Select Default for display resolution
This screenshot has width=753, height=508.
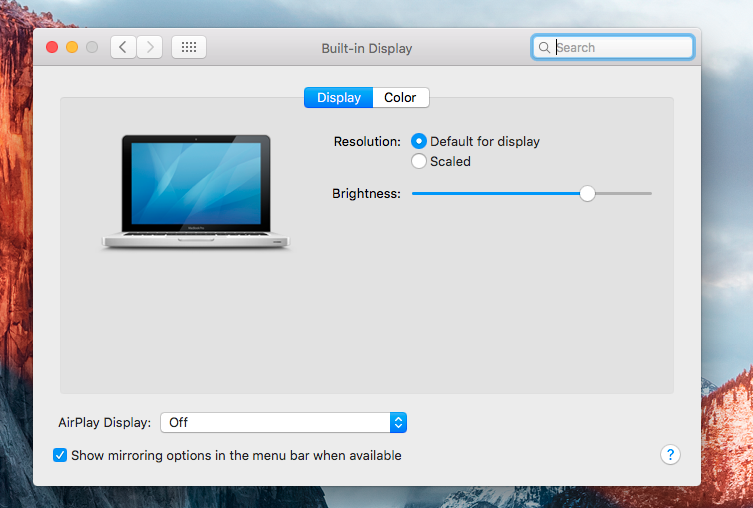click(x=419, y=142)
